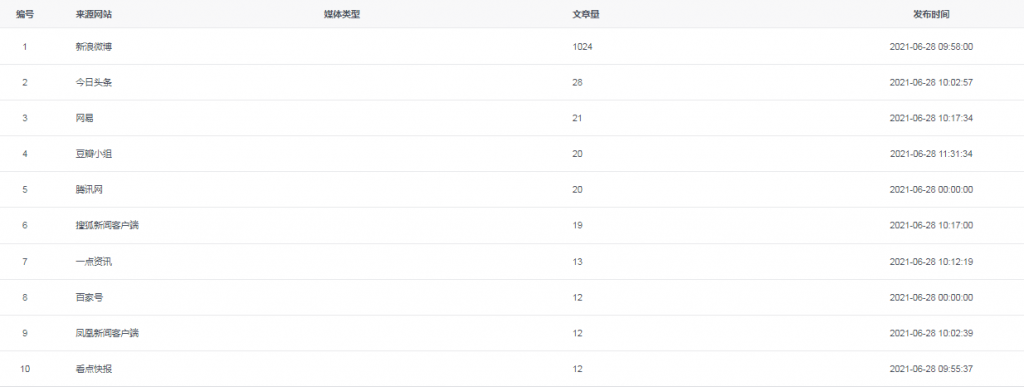Click the 媒体类型 column header
1024x387 pixels.
(x=342, y=14)
